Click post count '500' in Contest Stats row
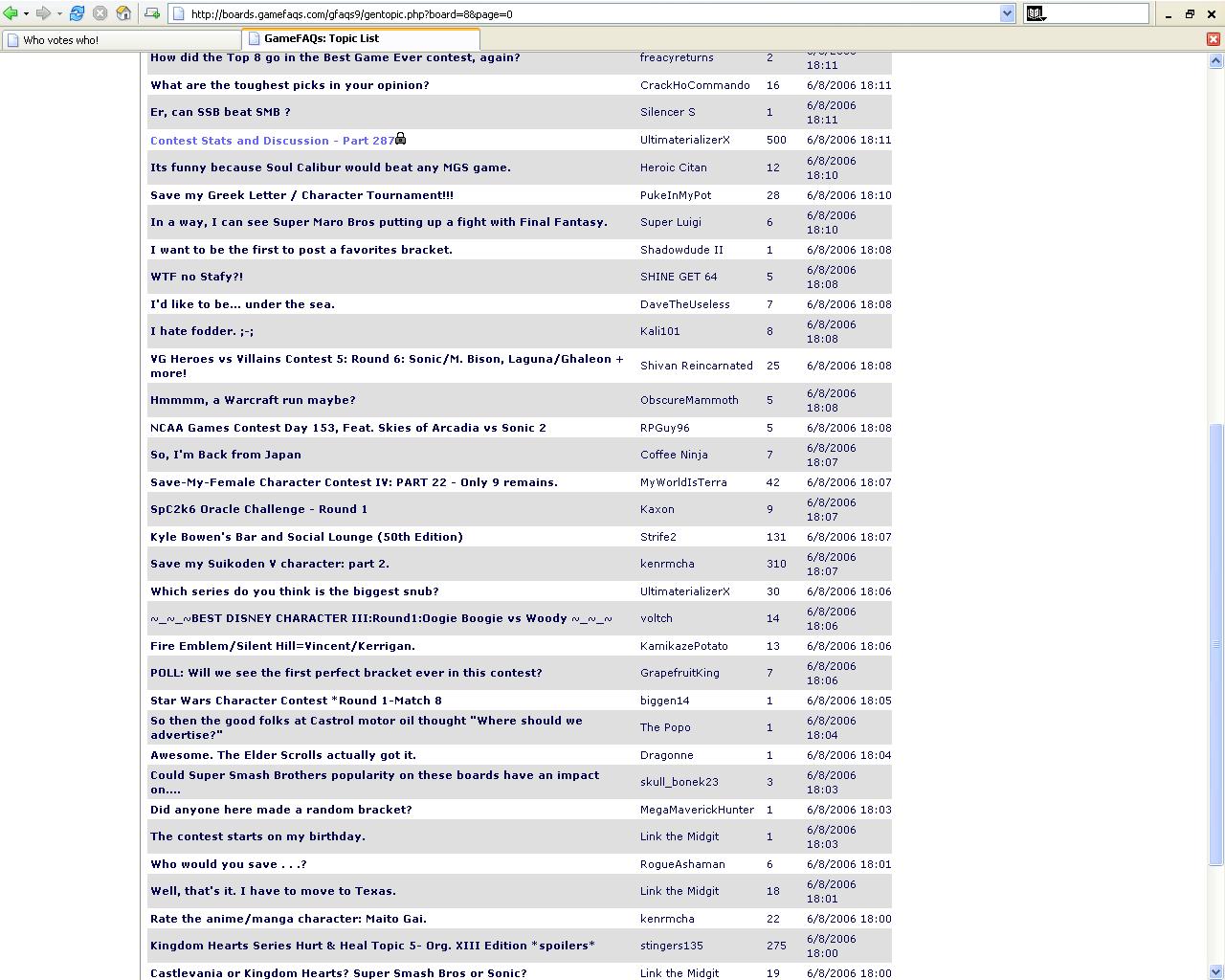This screenshot has width=1225, height=980. tap(776, 140)
